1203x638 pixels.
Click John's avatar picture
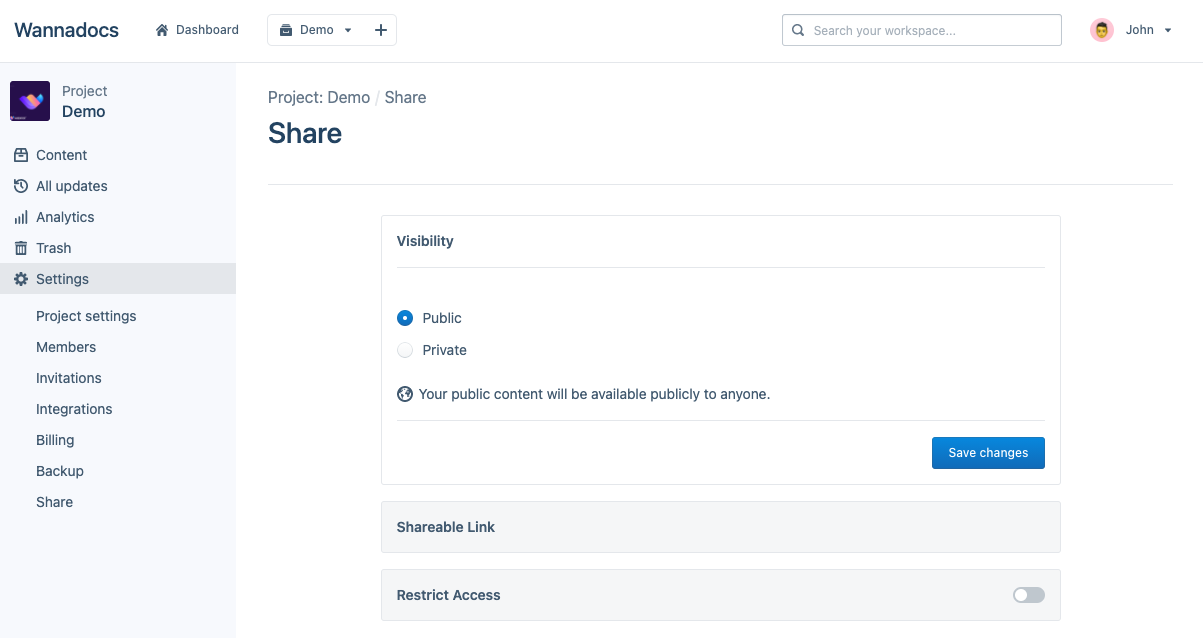tap(1102, 30)
